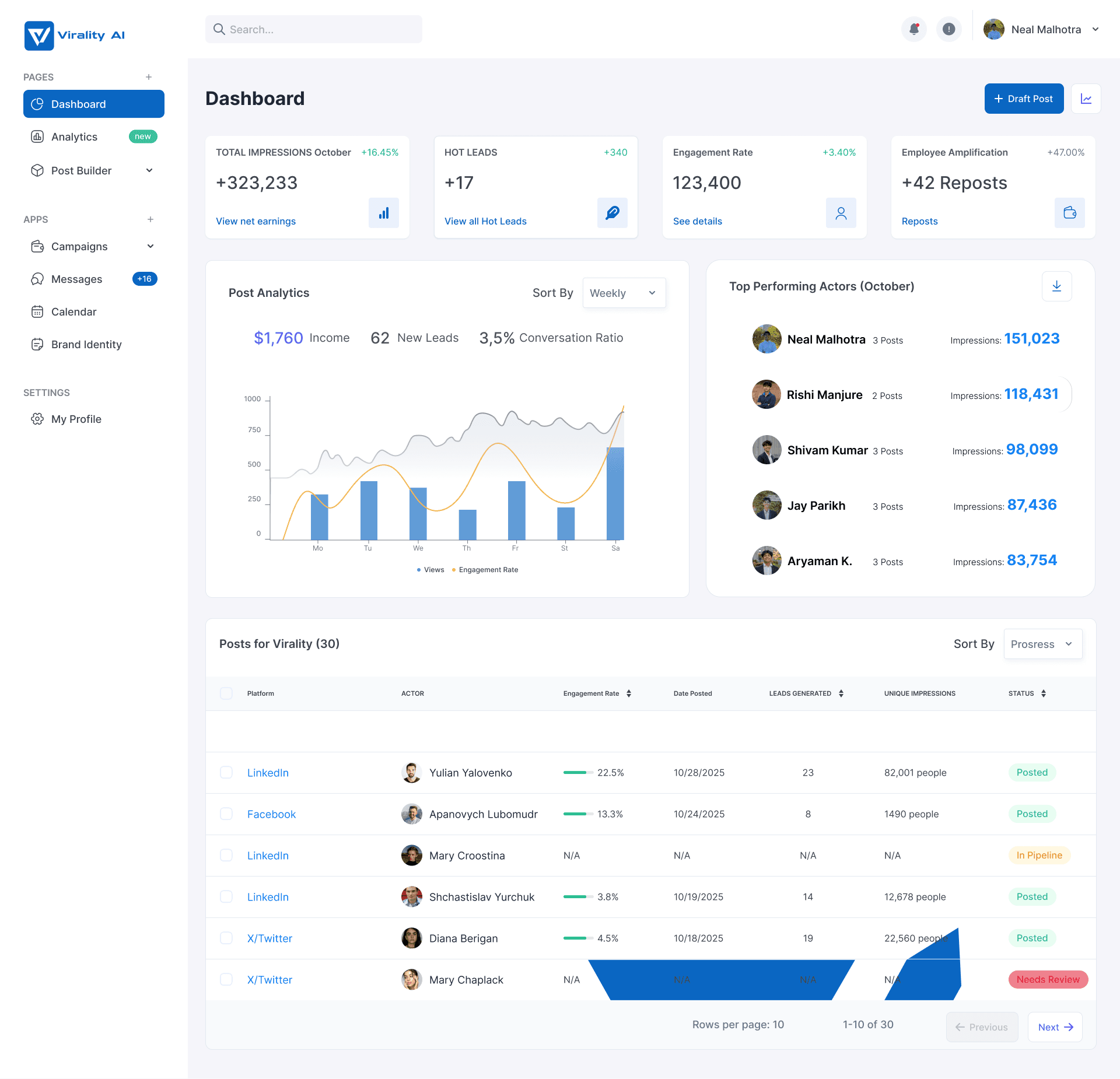Open the analytics chart icon beside Draft Post
Screen dimensions: 1120x1079
pyautogui.click(x=1086, y=98)
